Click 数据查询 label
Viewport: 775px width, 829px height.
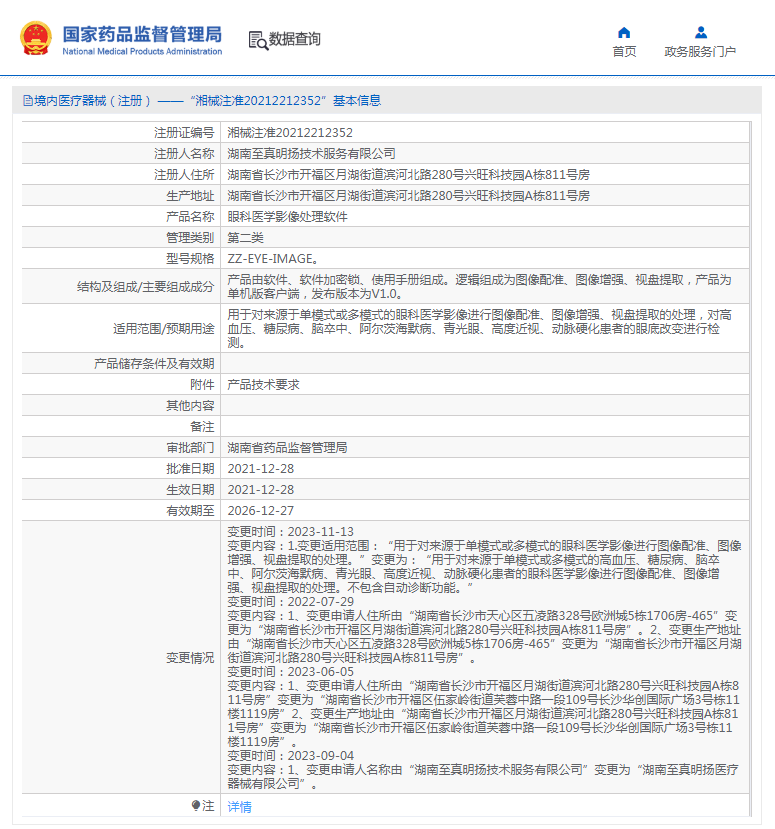(x=294, y=39)
